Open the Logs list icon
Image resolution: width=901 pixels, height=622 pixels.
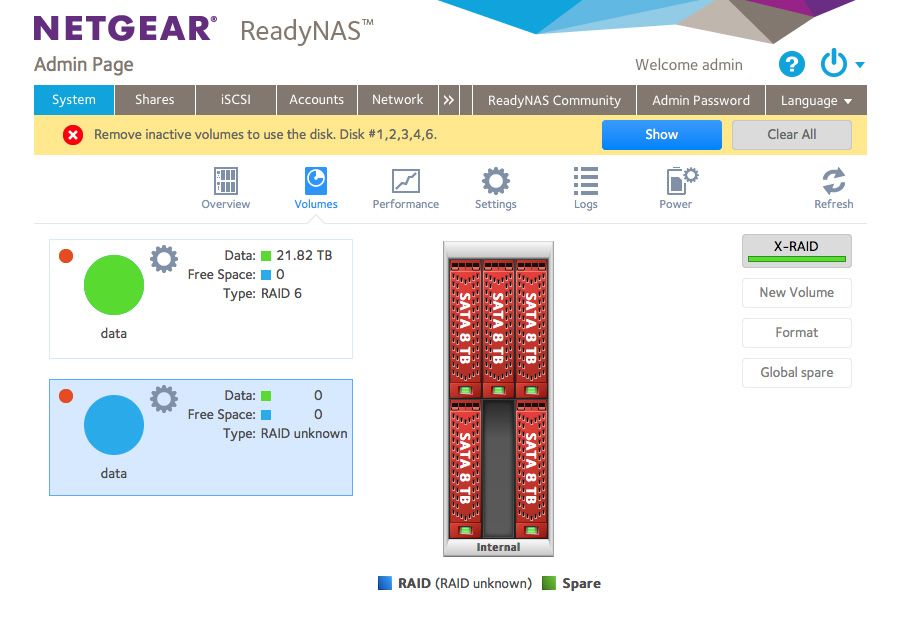(586, 188)
